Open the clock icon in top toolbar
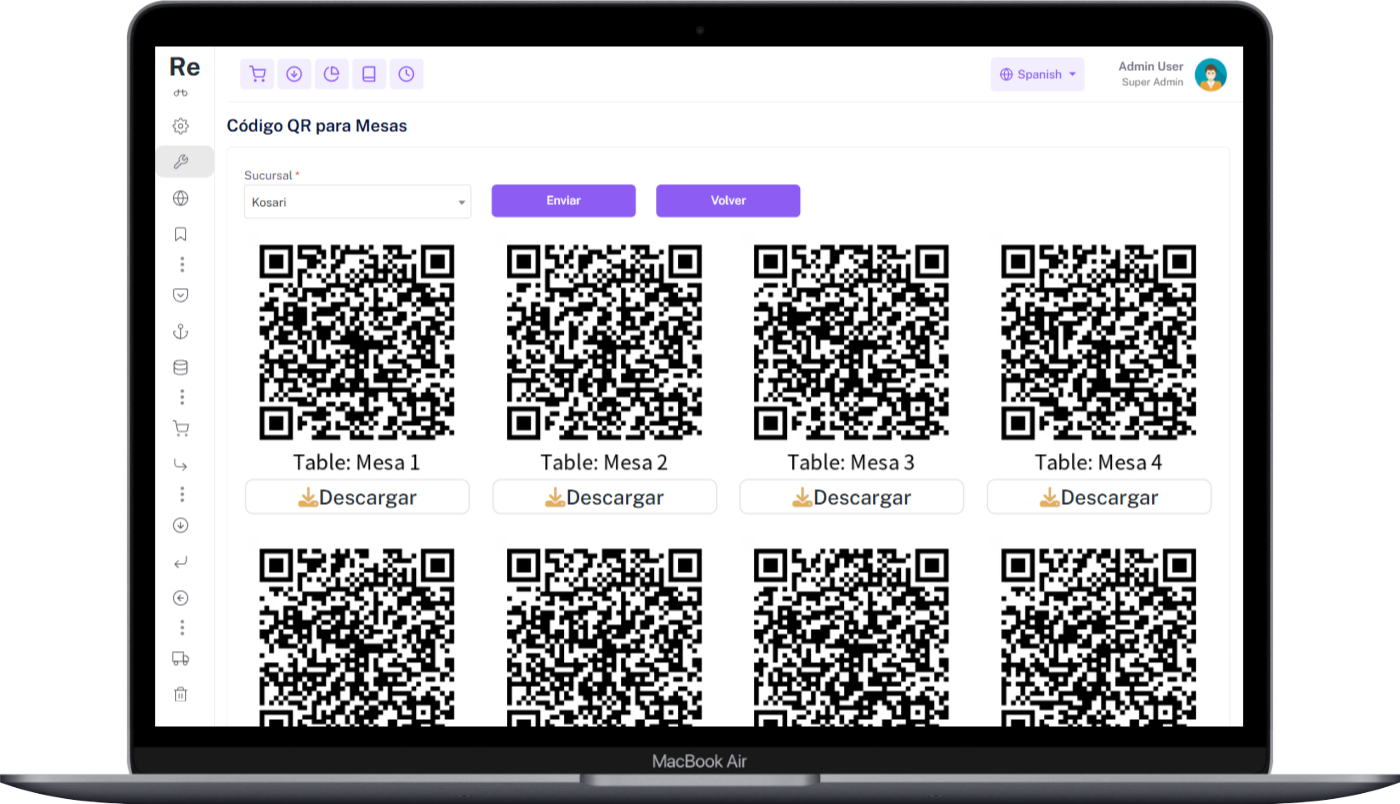 point(406,74)
